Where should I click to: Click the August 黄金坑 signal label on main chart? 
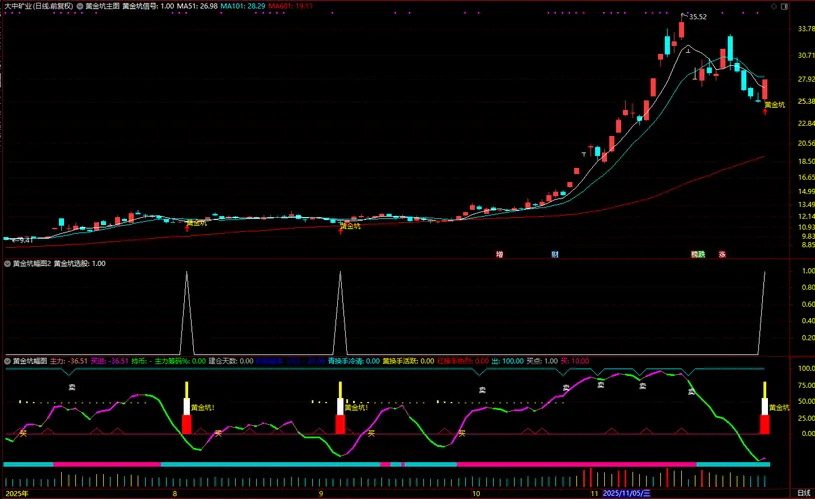click(x=196, y=222)
